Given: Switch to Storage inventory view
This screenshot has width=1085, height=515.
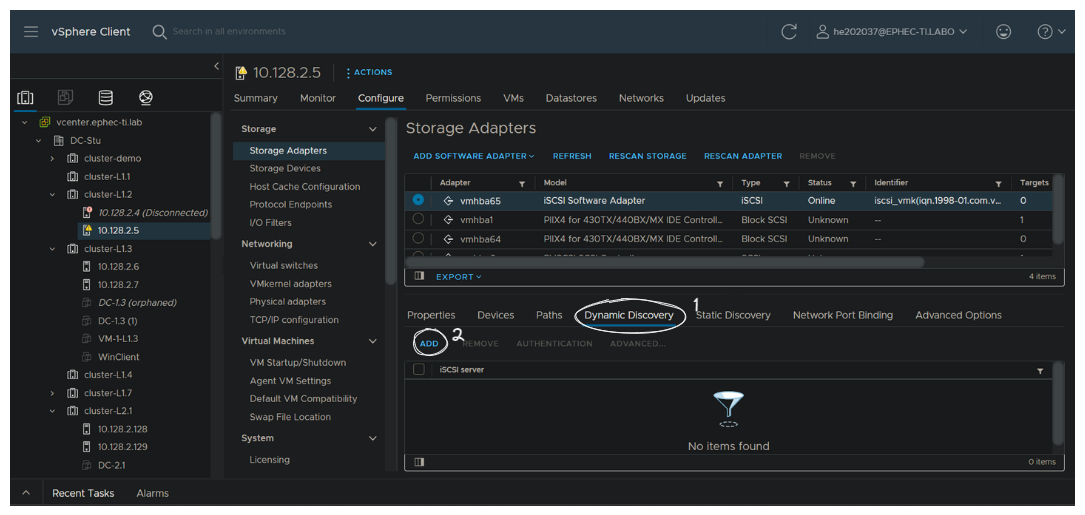Looking at the screenshot, I should coord(105,98).
